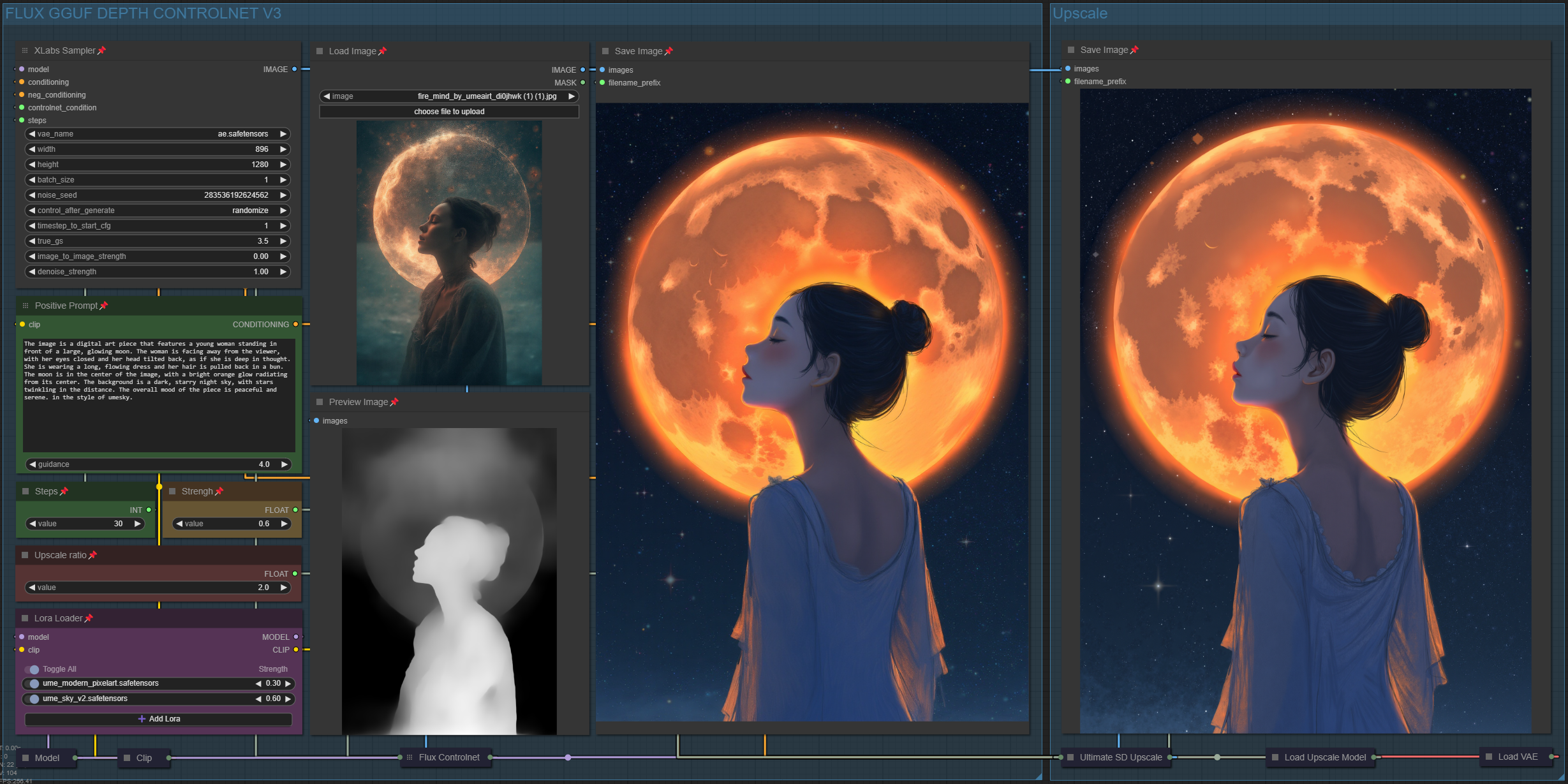Viewport: 1568px width, 784px height.
Task: Open the vae_name ae.safetensors selector
Action: pyautogui.click(x=158, y=134)
